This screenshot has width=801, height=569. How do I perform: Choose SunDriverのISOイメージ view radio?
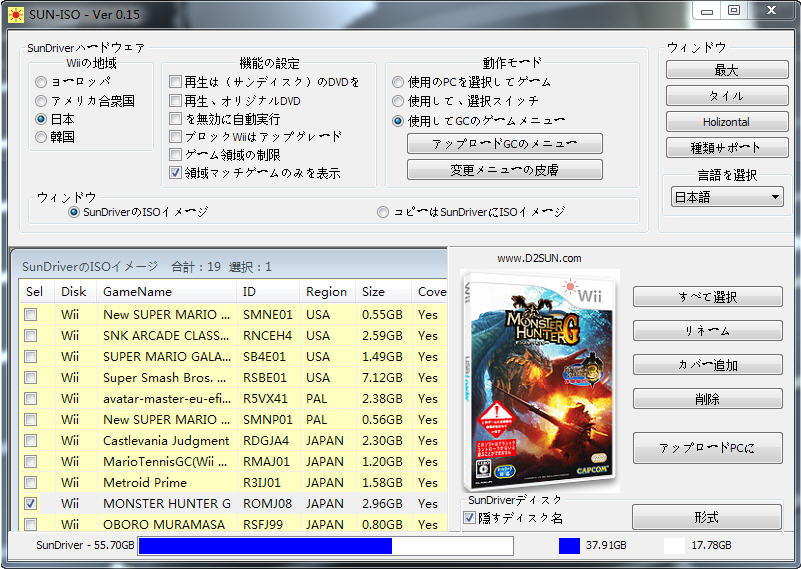(74, 212)
